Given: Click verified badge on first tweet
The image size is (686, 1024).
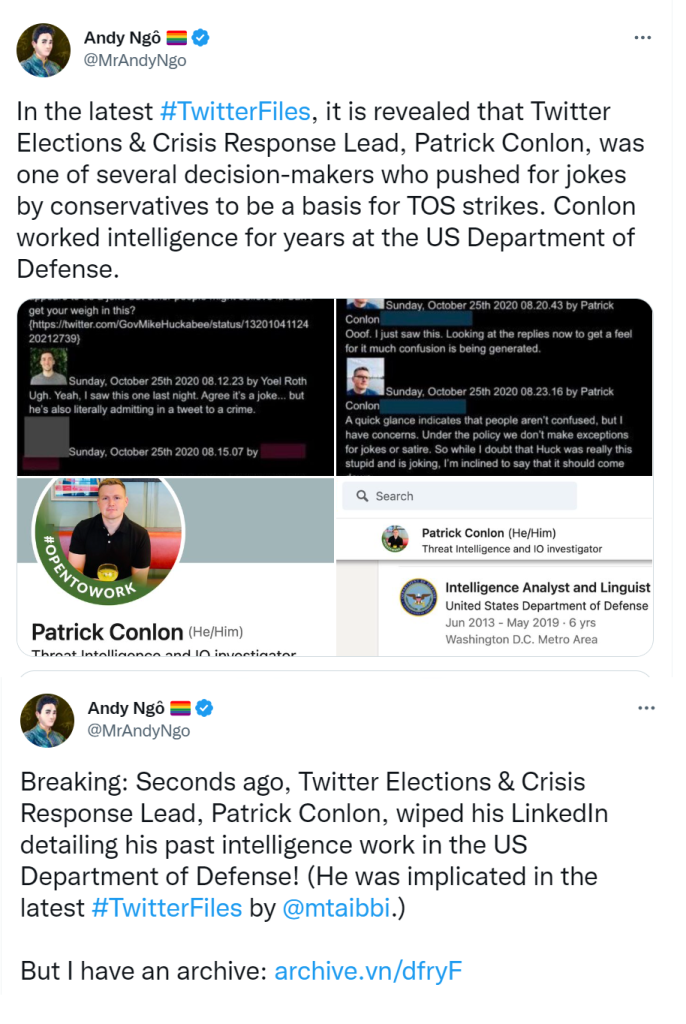Looking at the screenshot, I should pos(202,38).
